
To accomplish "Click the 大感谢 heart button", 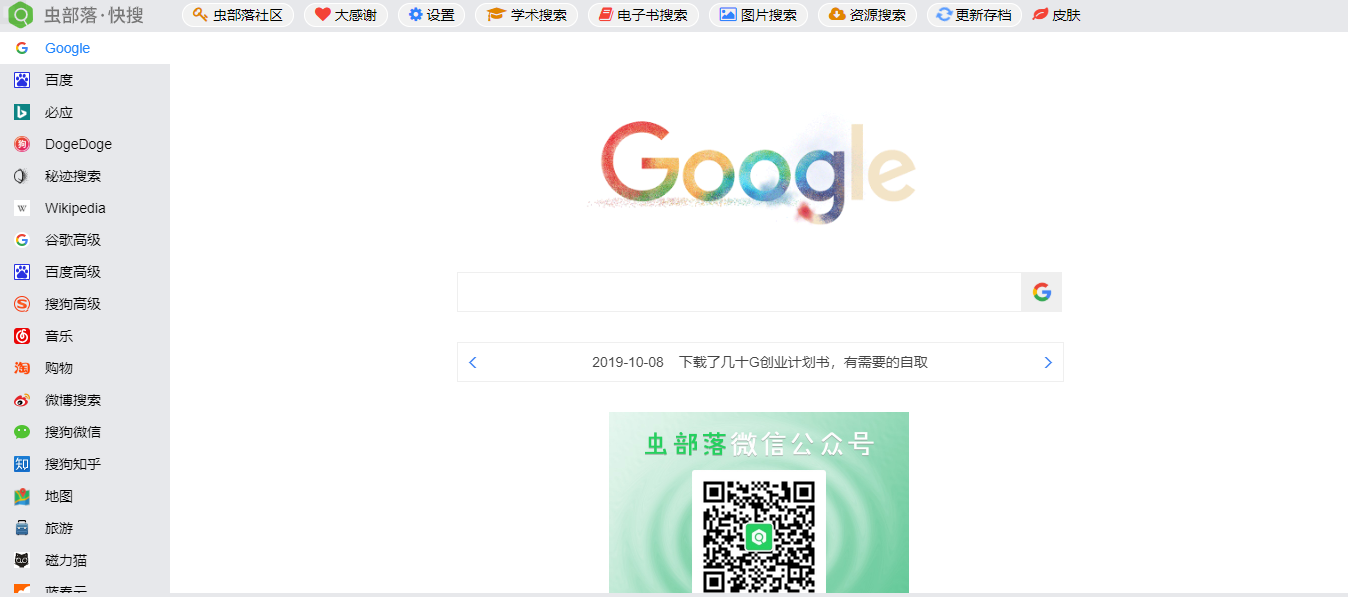I will tap(346, 15).
